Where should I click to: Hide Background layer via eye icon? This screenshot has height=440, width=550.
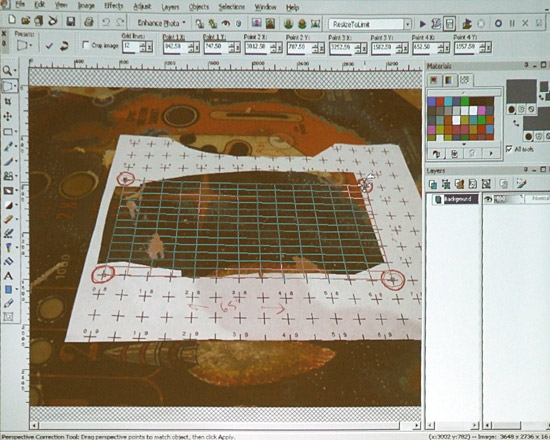click(x=488, y=199)
